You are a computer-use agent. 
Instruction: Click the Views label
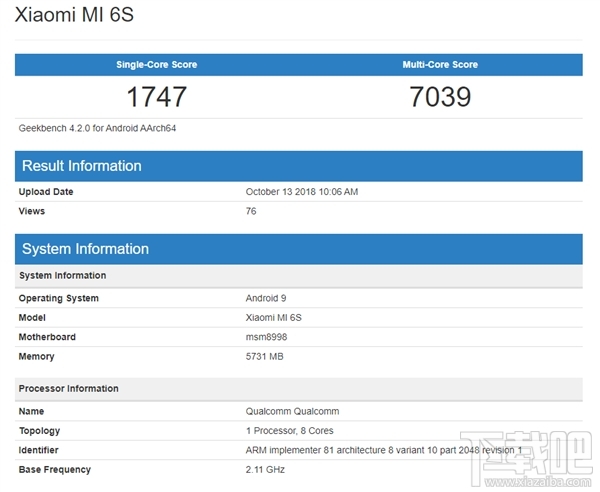tap(32, 211)
